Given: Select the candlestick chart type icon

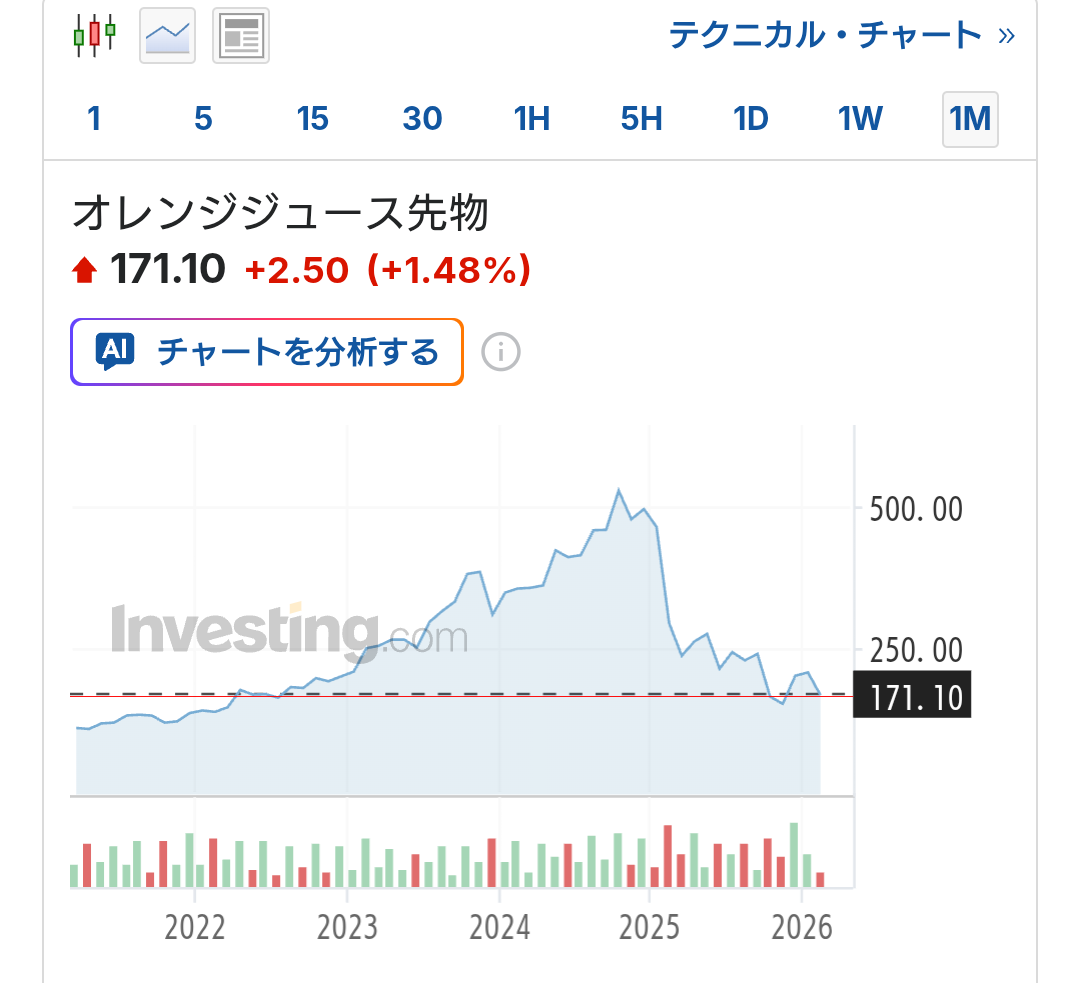Looking at the screenshot, I should tap(95, 35).
